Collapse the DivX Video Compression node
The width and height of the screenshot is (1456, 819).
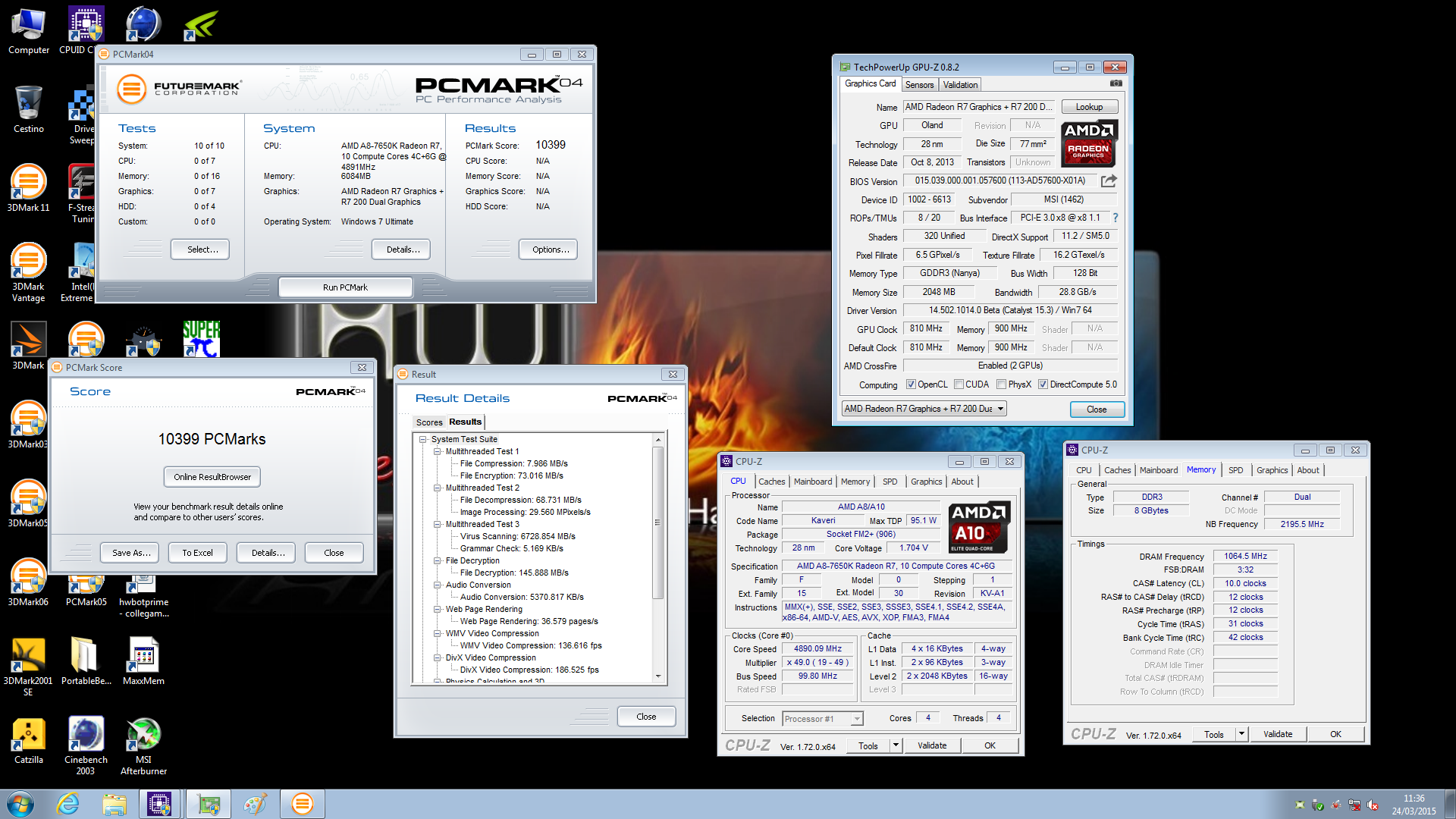point(438,657)
